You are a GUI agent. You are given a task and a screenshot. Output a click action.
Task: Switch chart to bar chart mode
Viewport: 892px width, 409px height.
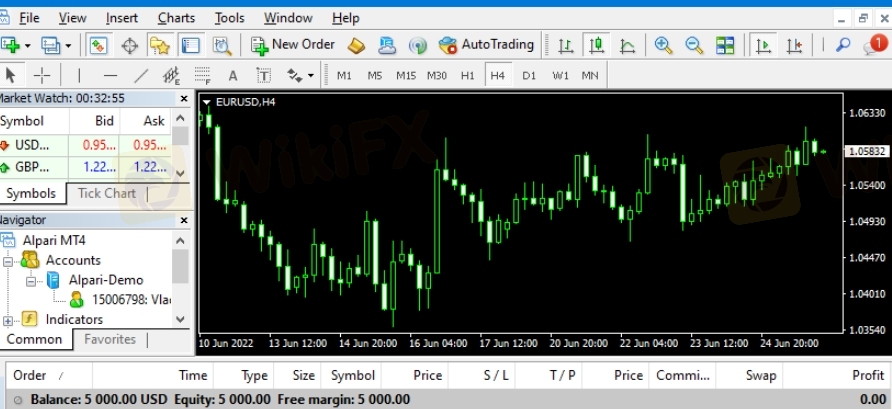(566, 45)
